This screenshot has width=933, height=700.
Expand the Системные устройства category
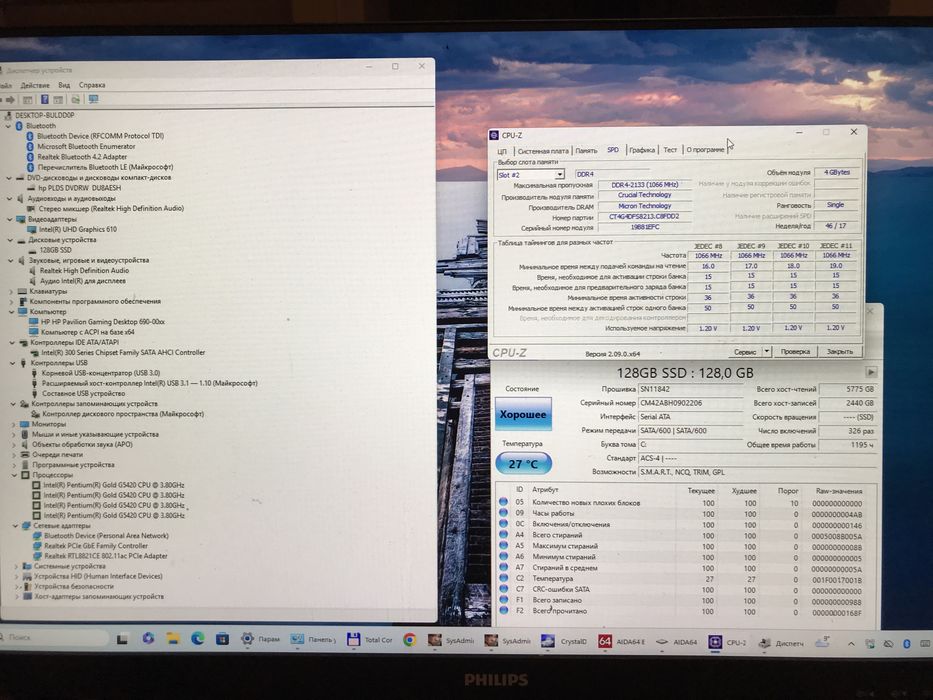pyautogui.click(x=16, y=566)
